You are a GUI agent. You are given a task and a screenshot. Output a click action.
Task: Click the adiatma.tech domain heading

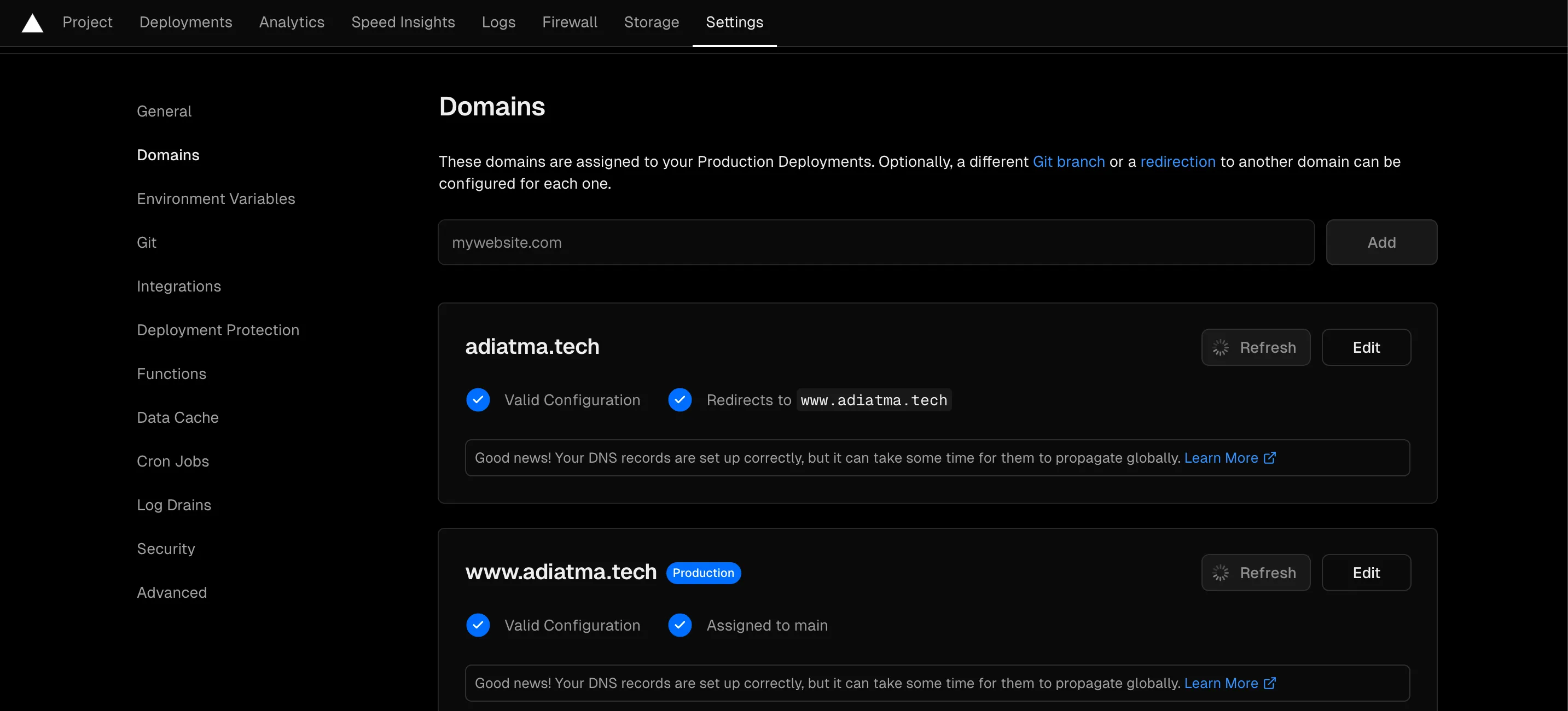(532, 346)
